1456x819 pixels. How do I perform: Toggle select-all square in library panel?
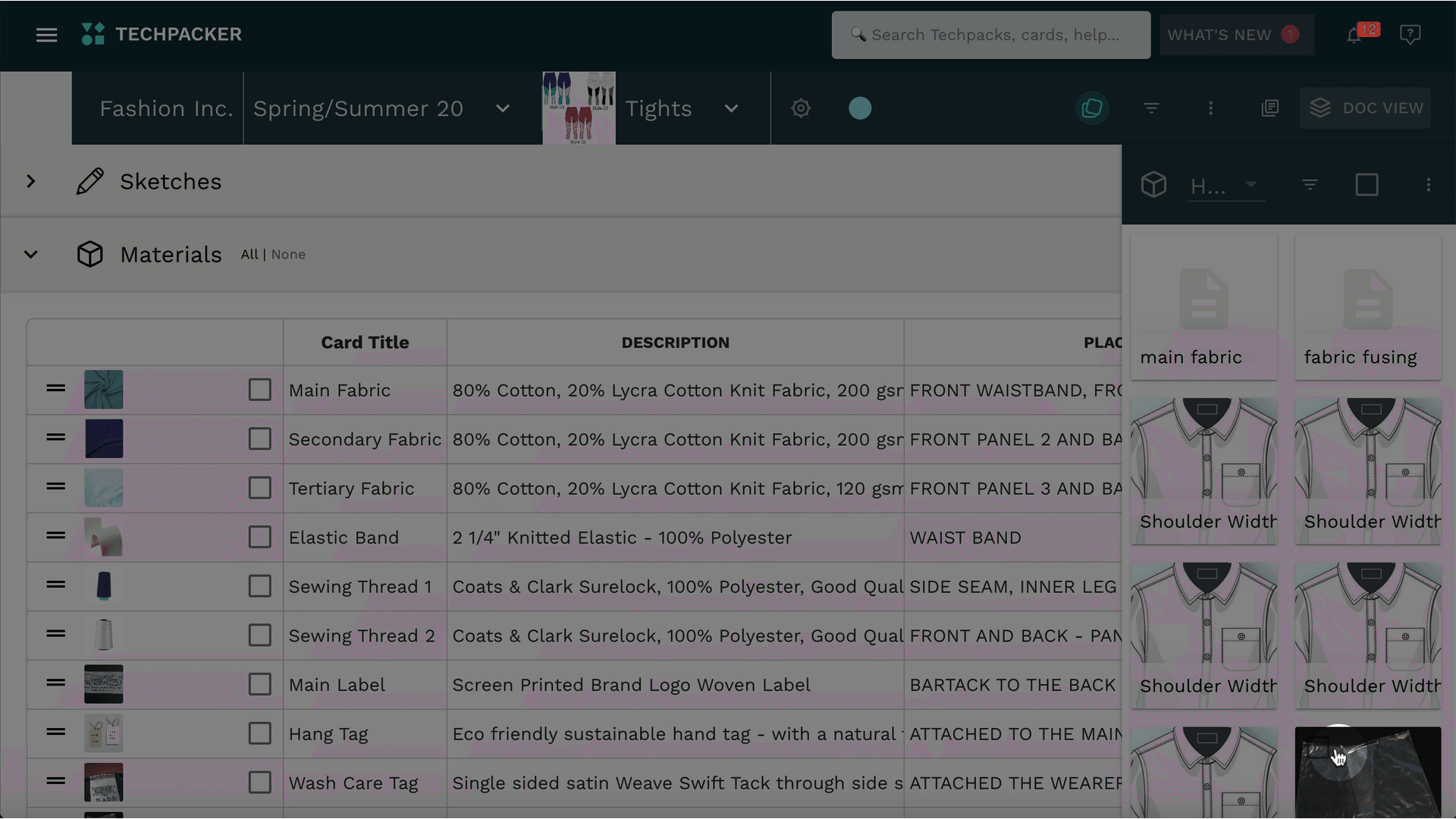point(1367,184)
